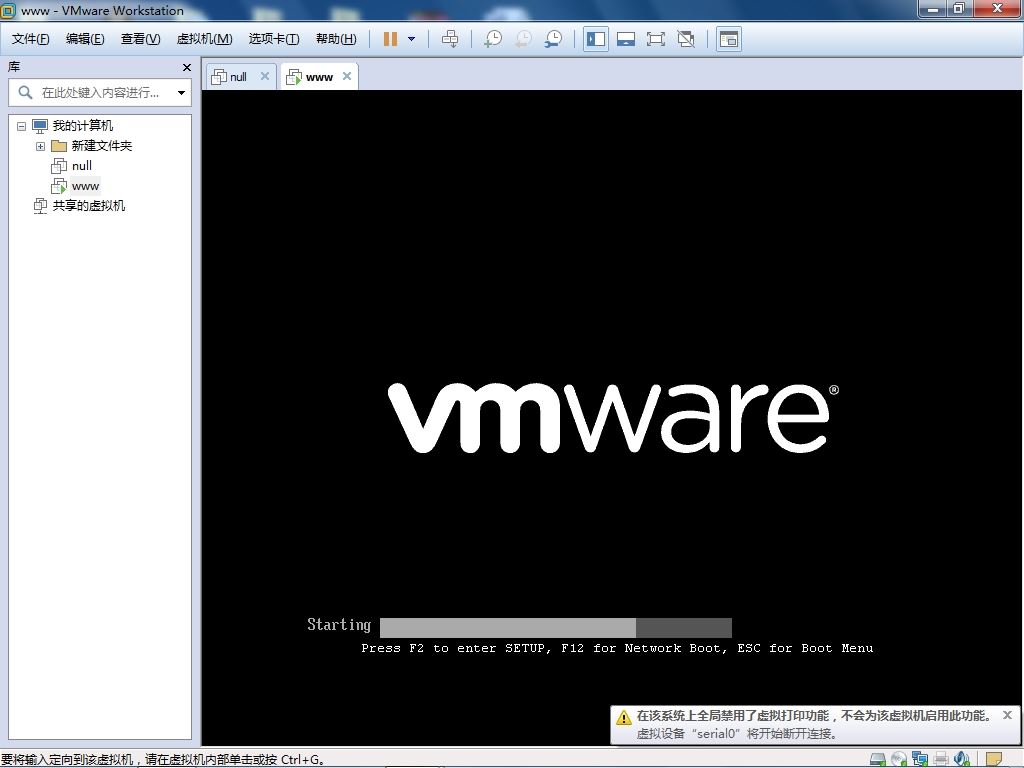
Task: Close the www tab
Action: point(347,76)
